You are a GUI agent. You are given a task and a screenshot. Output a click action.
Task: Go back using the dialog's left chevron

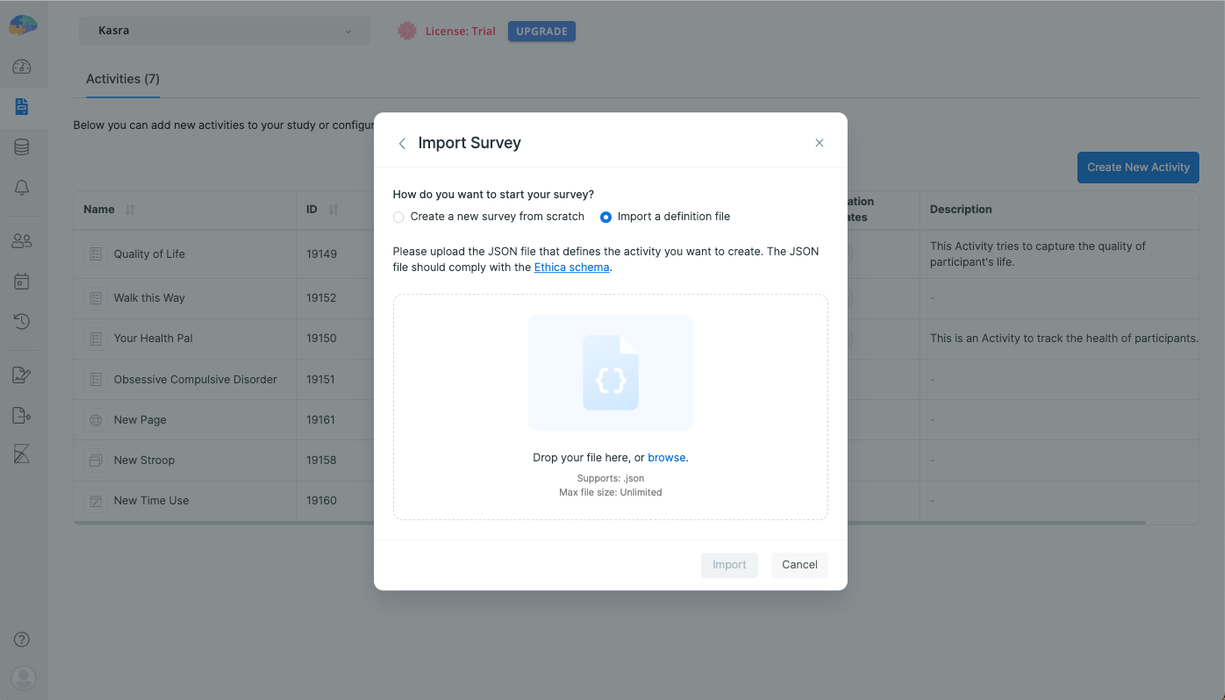point(401,143)
